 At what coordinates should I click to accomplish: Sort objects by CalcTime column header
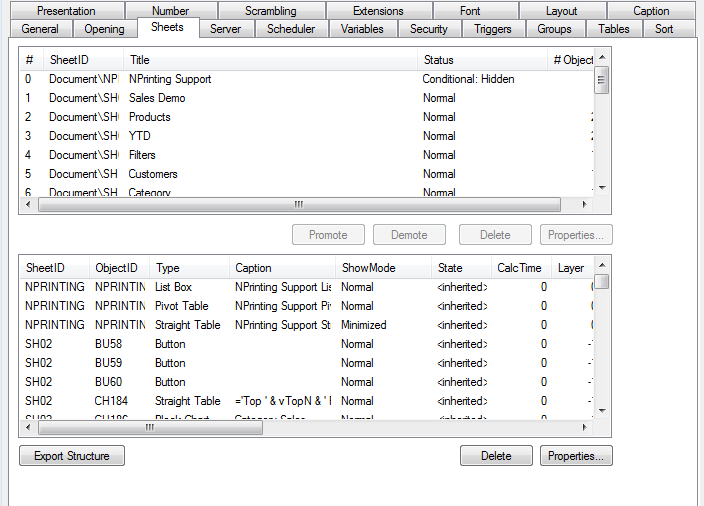pos(521,268)
